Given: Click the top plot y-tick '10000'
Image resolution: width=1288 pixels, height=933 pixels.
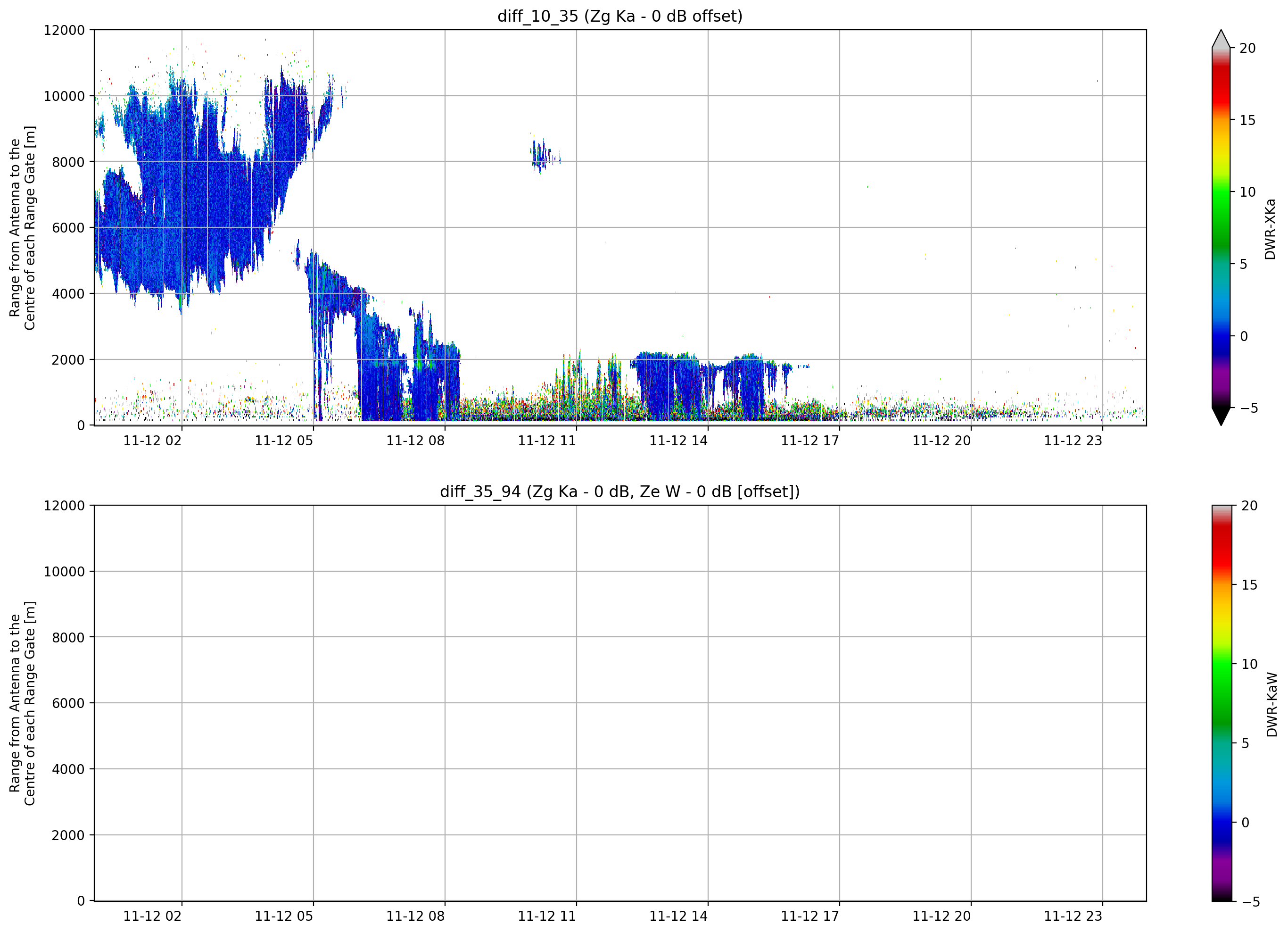Looking at the screenshot, I should pyautogui.click(x=64, y=96).
